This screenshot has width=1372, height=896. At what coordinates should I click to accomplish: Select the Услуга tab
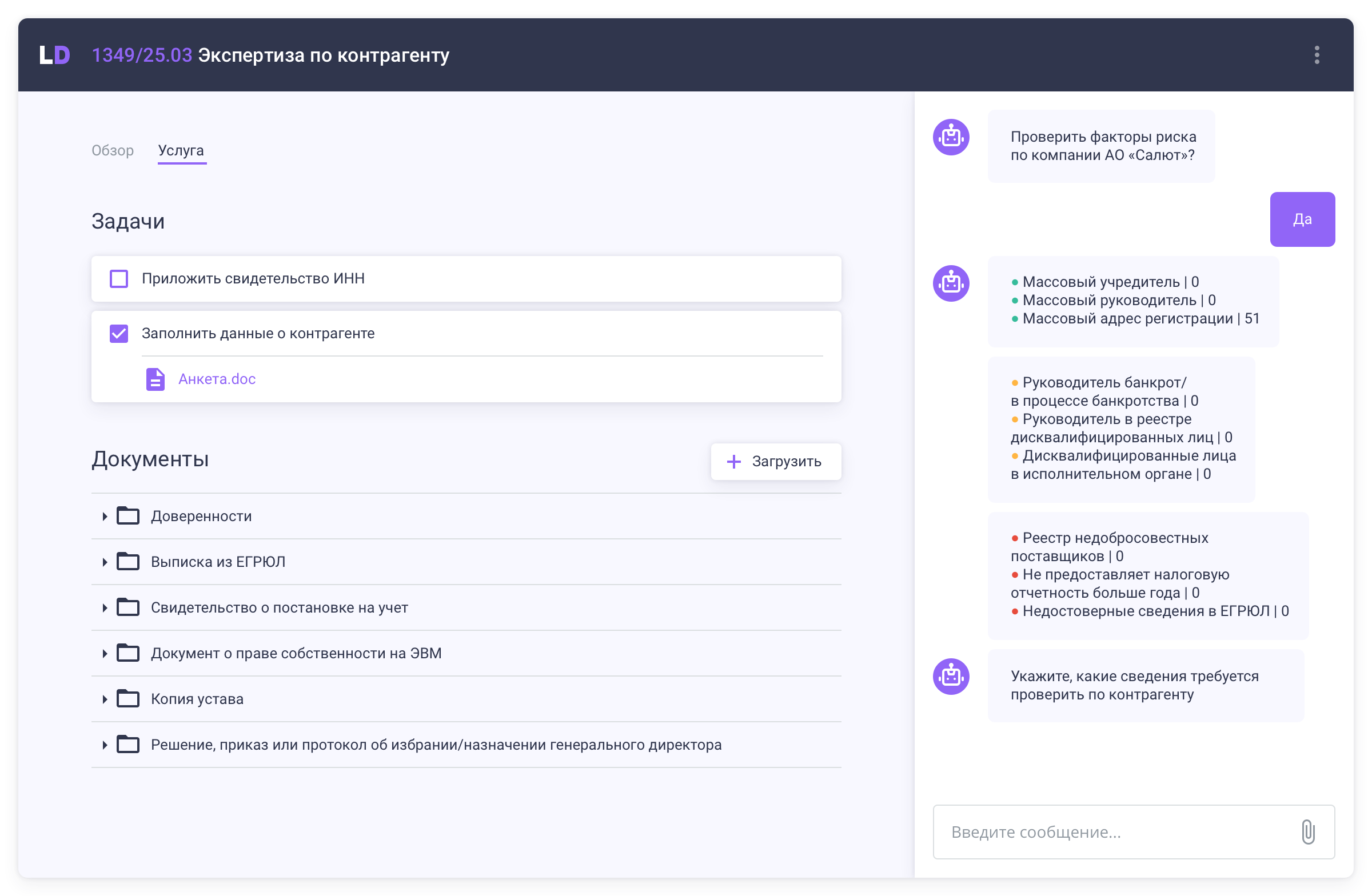pos(181,150)
